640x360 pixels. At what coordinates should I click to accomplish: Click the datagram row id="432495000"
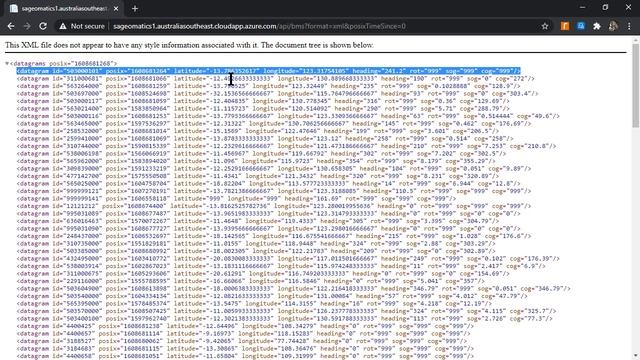288,258
